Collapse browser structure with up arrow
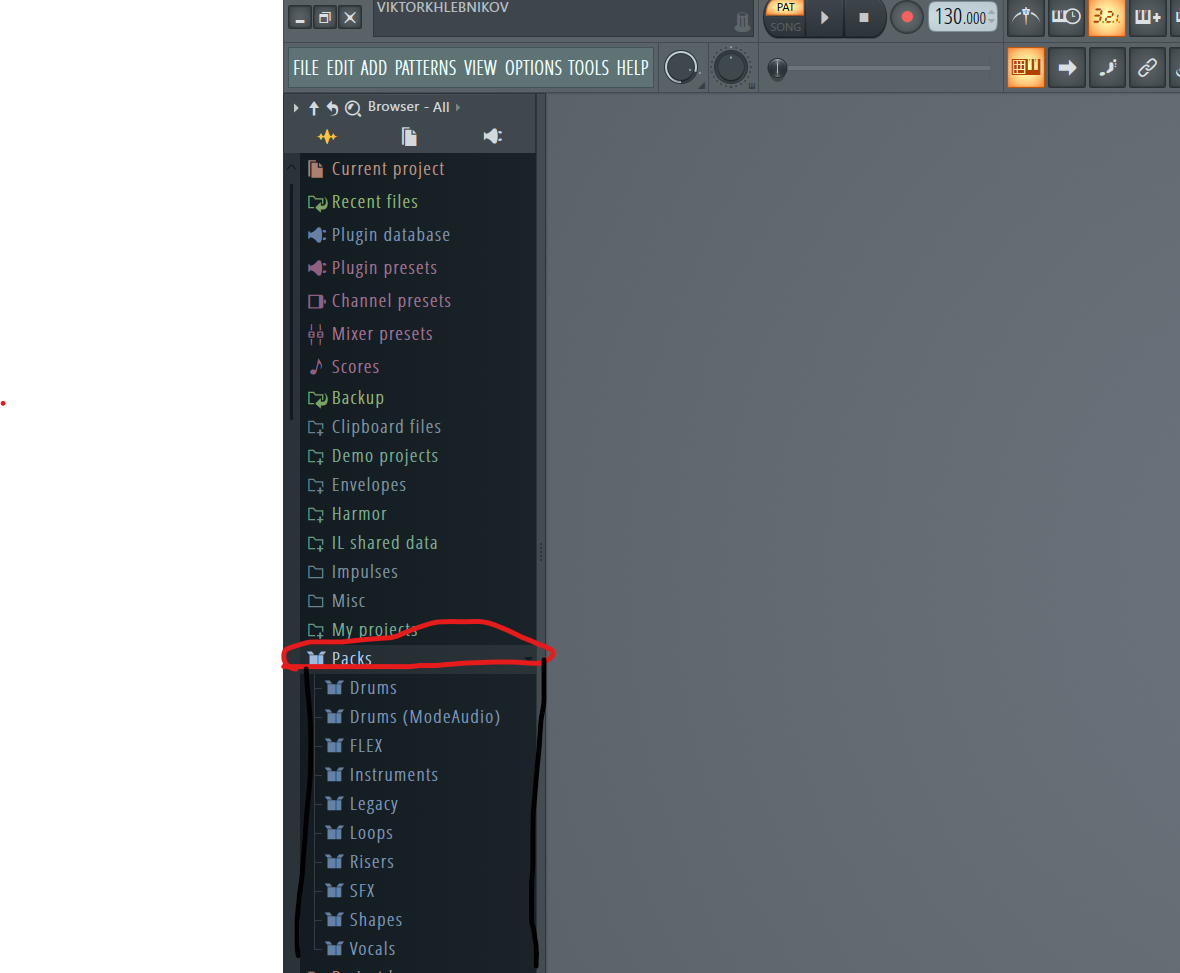 point(314,108)
